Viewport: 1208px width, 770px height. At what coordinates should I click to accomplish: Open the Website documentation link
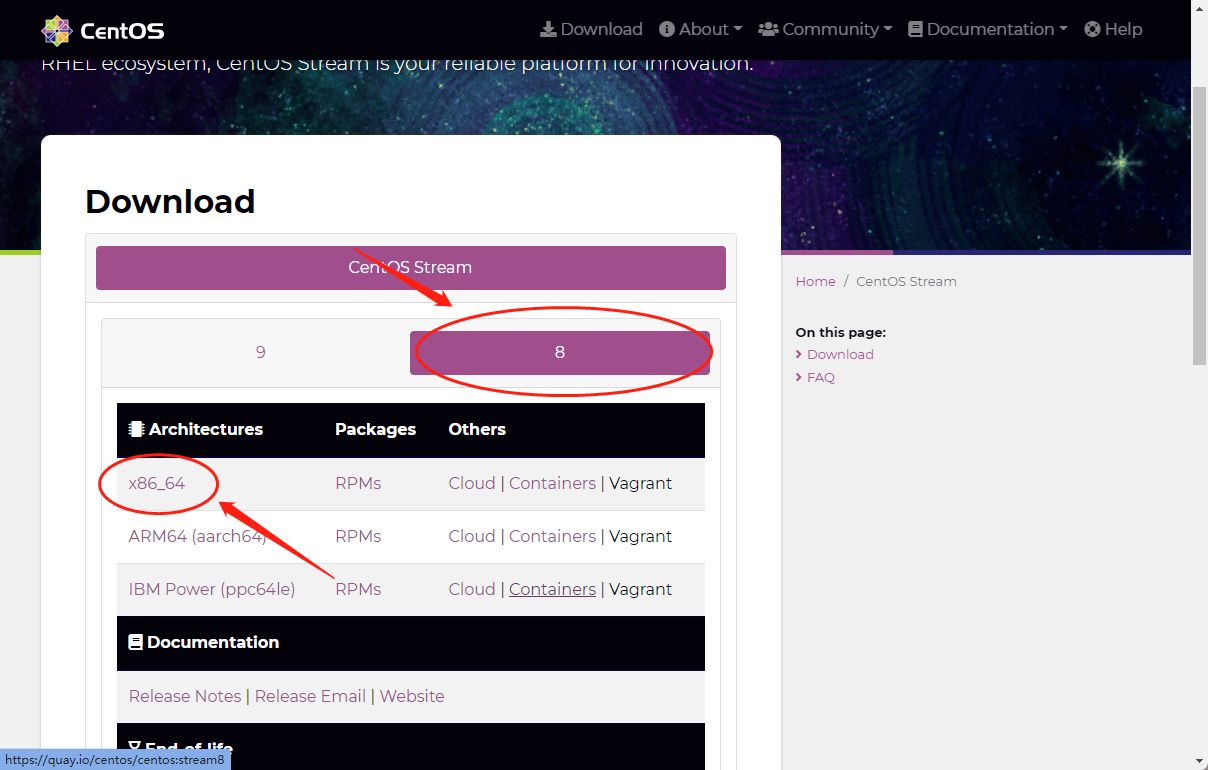coord(412,696)
